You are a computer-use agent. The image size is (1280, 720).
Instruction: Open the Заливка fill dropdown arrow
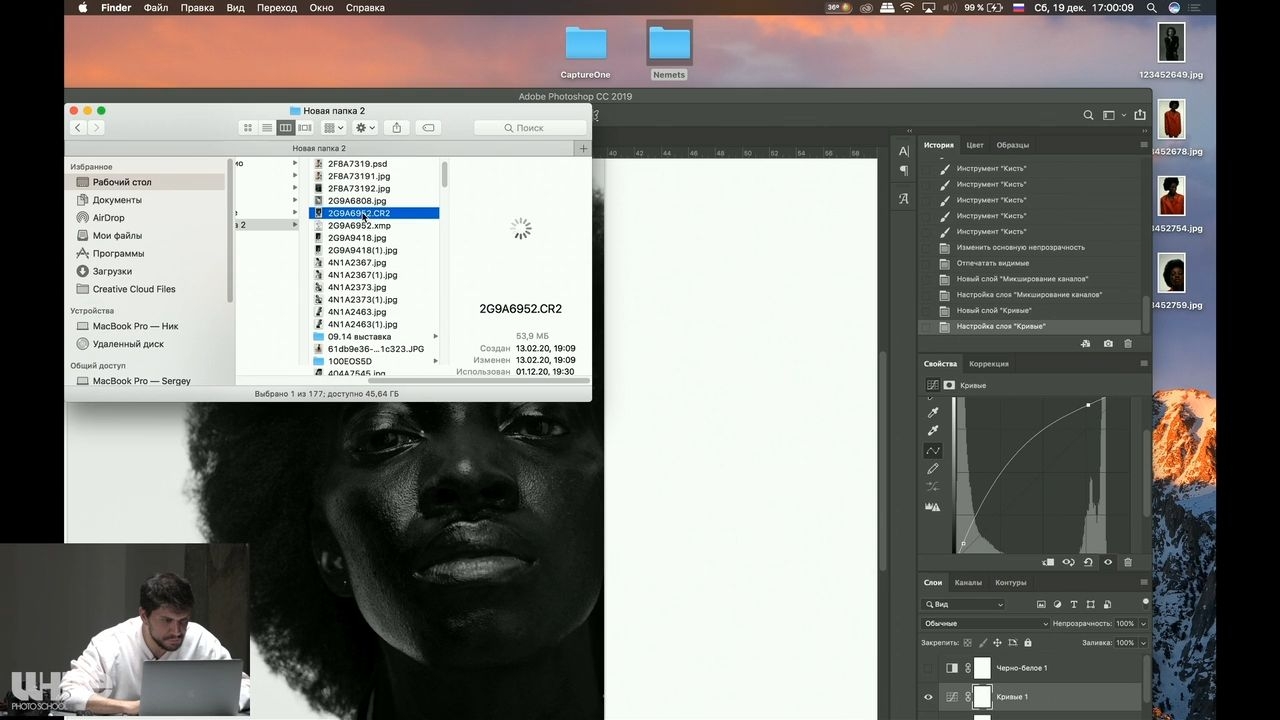coord(1143,643)
